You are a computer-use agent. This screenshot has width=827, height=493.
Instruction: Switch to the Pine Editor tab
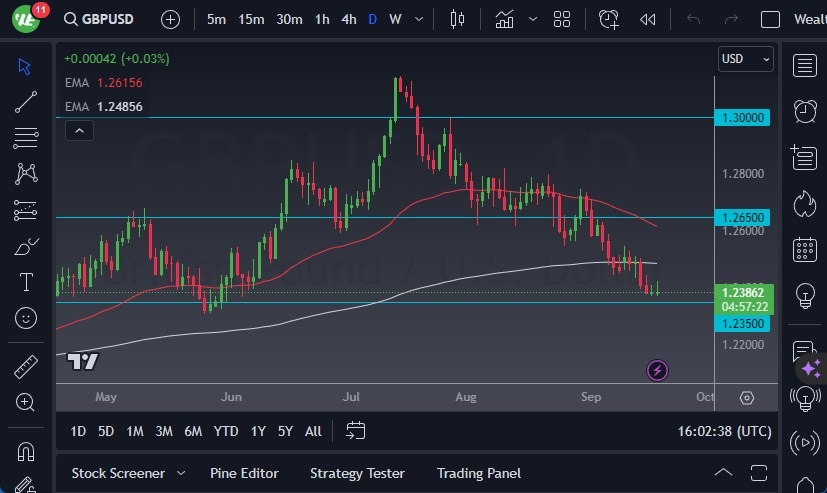click(244, 473)
